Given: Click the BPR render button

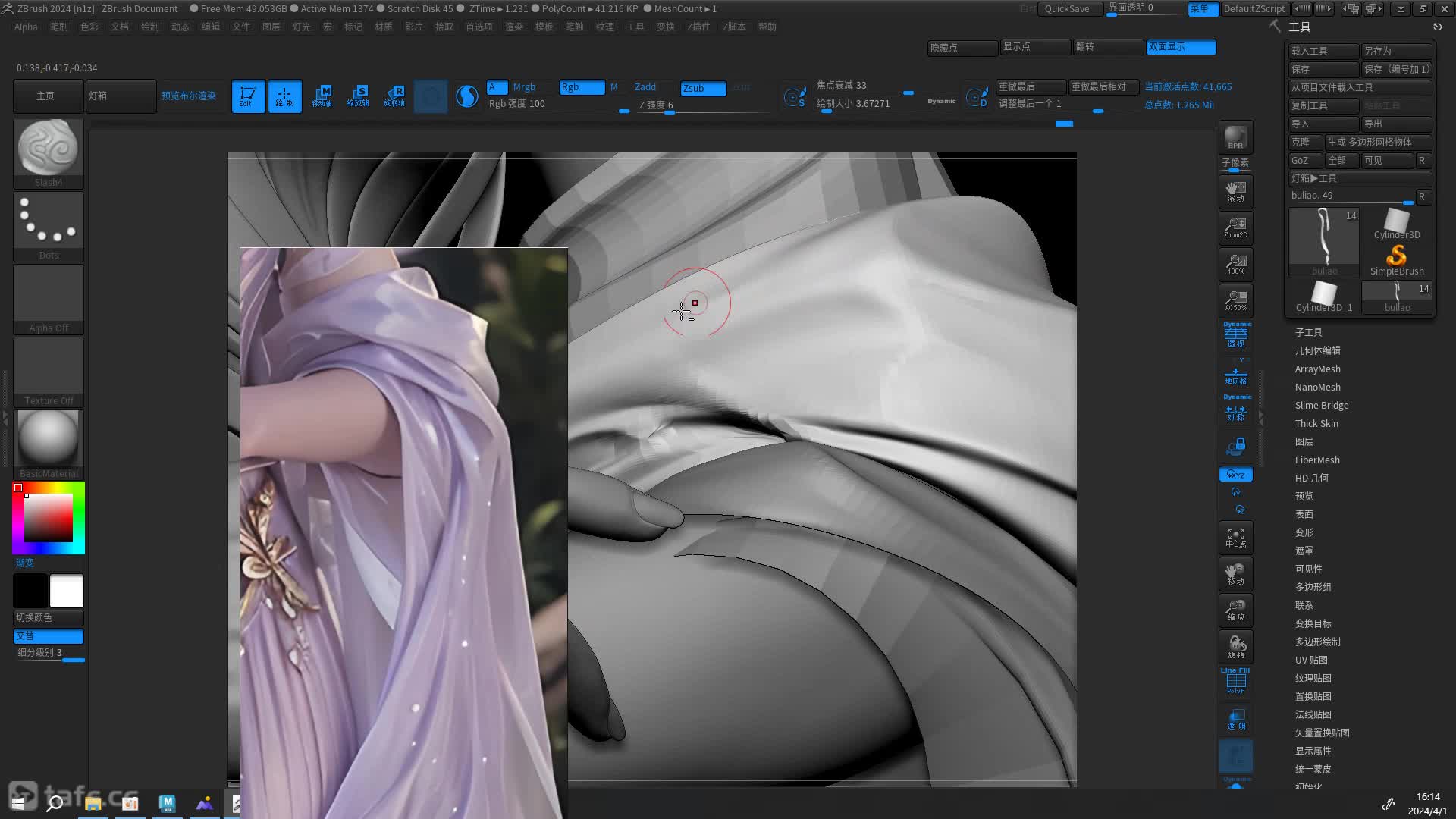Looking at the screenshot, I should (1235, 137).
